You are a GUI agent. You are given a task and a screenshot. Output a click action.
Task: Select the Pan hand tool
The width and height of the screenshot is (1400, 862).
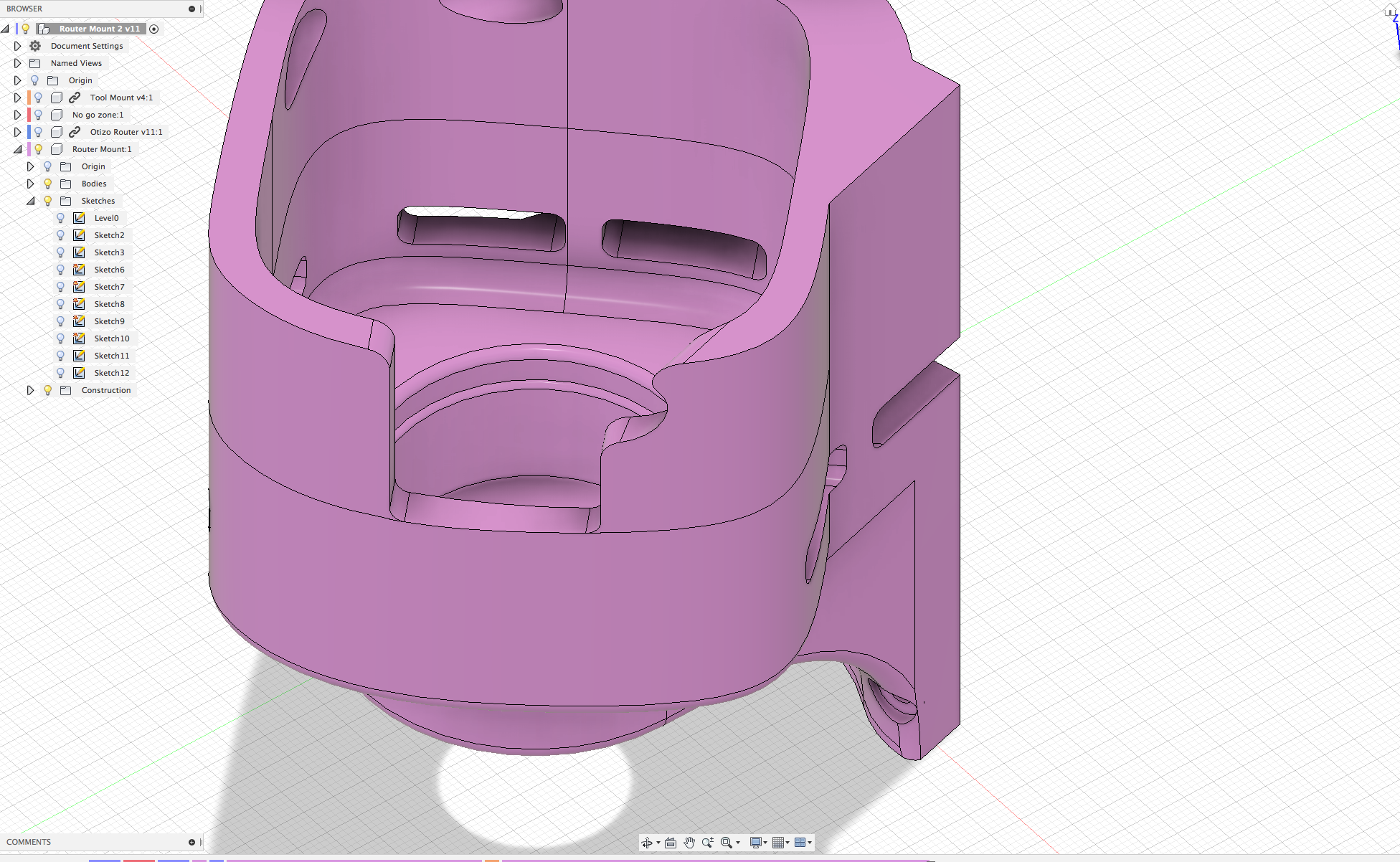tap(689, 843)
